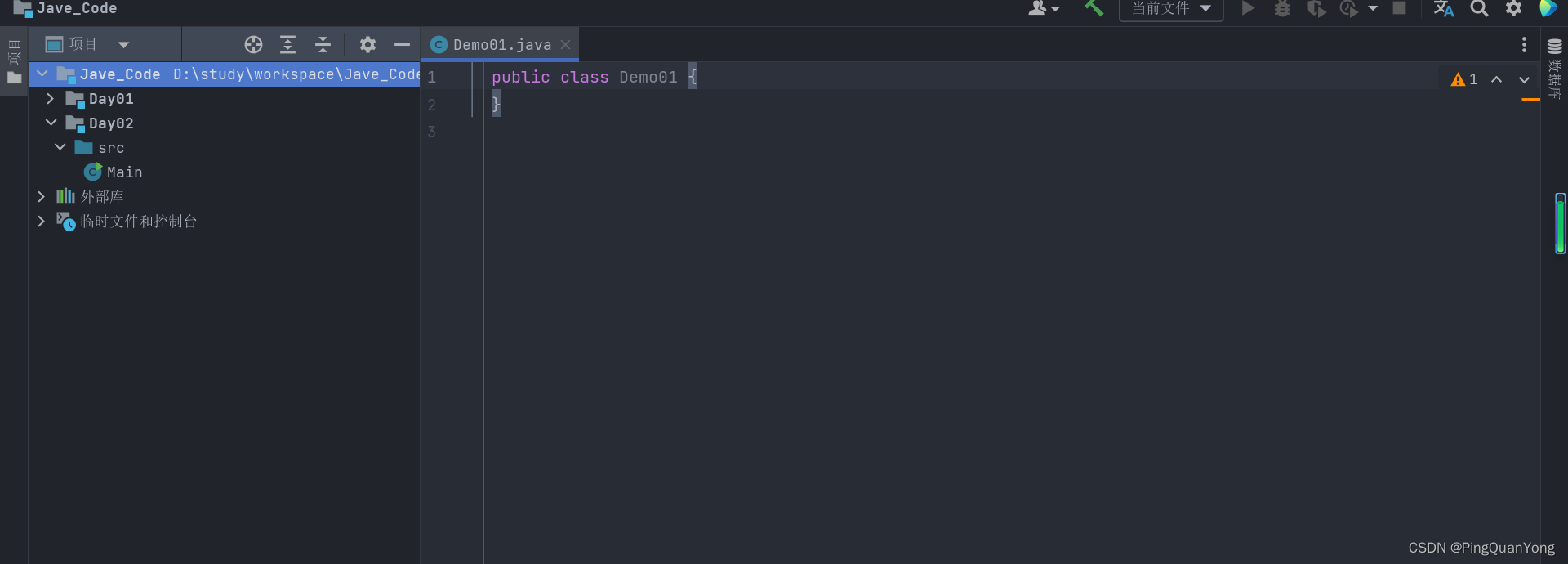Close the Demo01.java editor tab
The height and width of the screenshot is (564, 1568).
click(565, 45)
